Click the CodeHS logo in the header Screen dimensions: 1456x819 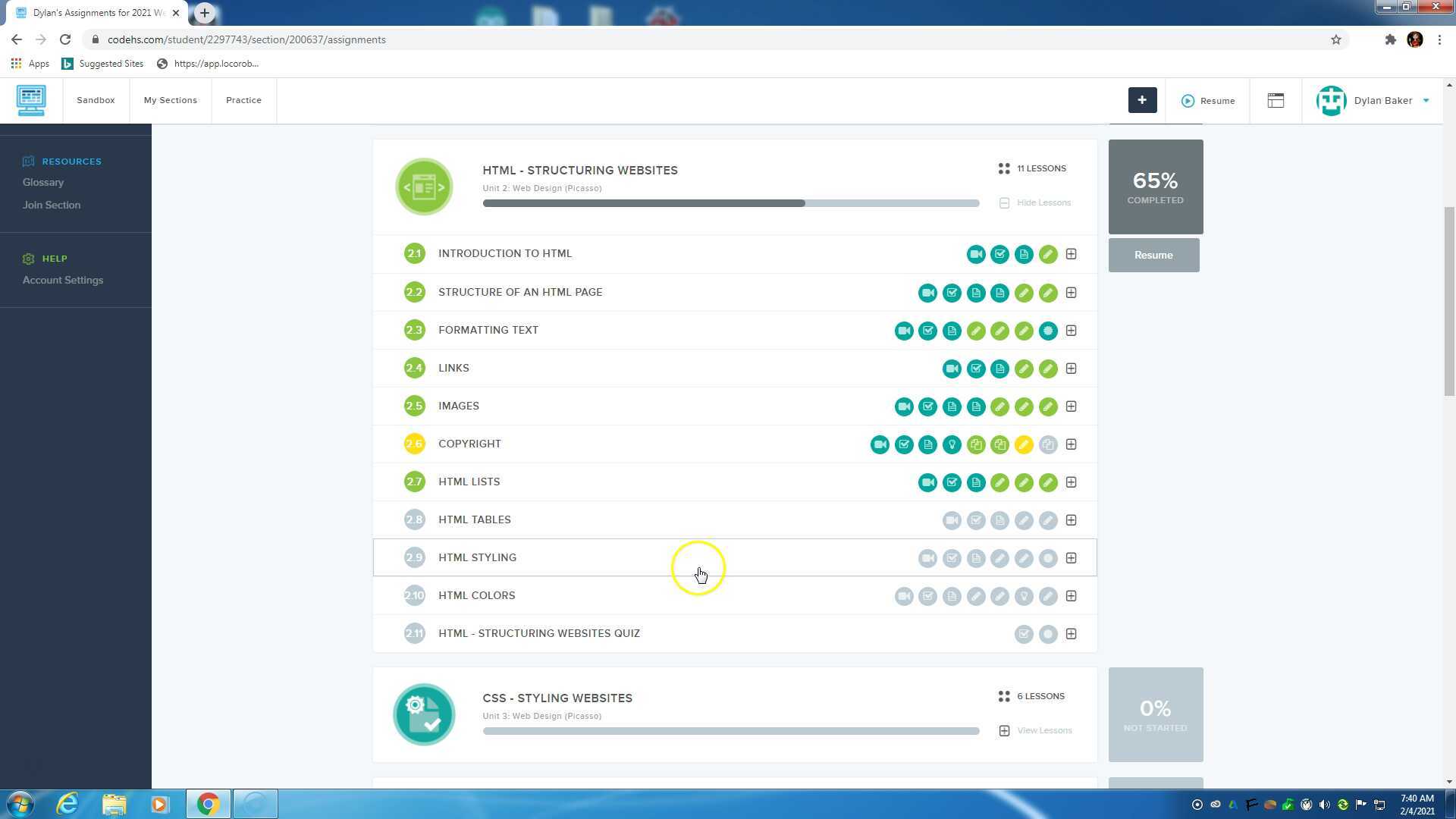(31, 100)
